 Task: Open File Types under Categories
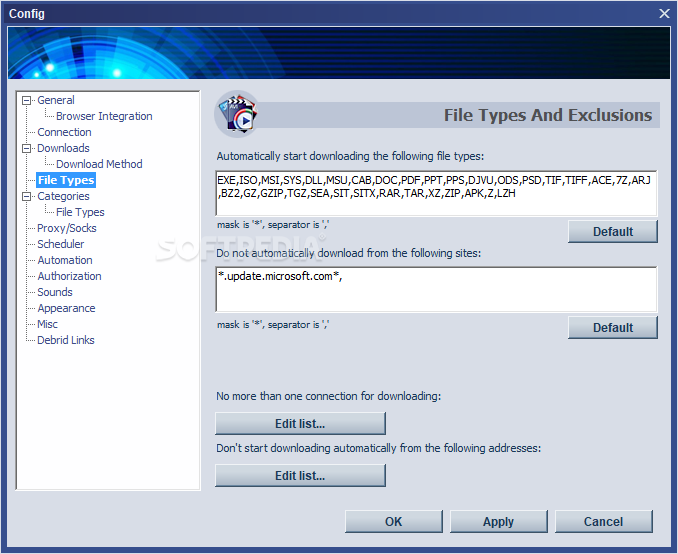click(x=80, y=212)
